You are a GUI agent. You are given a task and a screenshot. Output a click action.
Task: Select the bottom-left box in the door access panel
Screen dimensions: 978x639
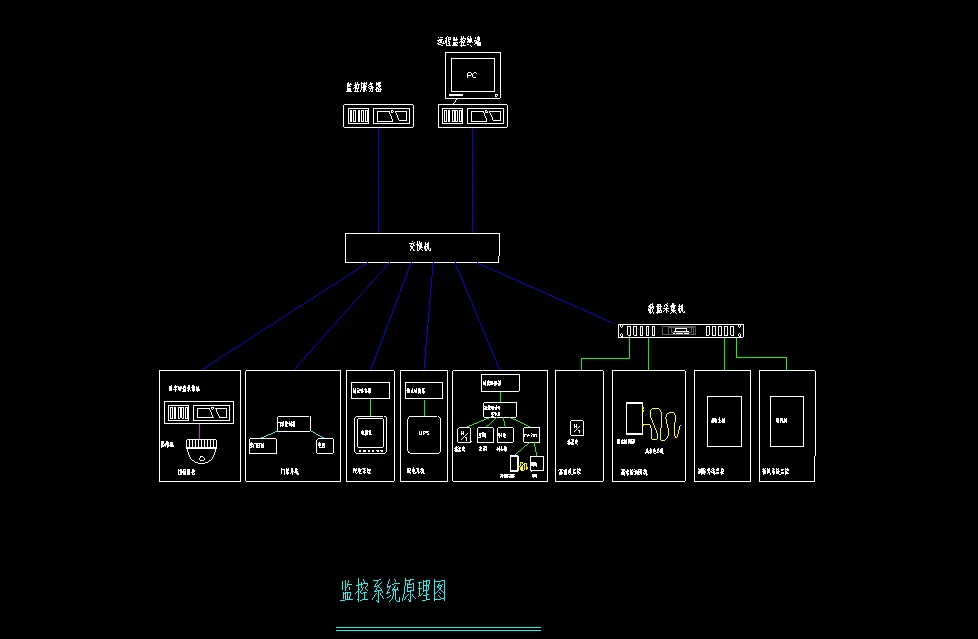[x=263, y=446]
